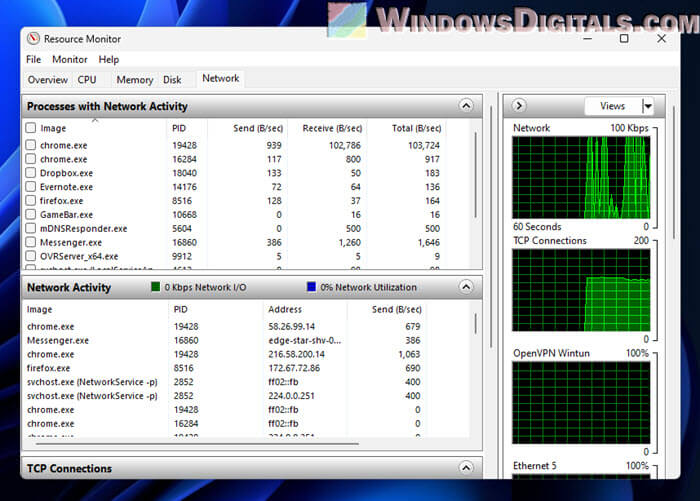Check the select-all Image checkbox
700x501 pixels.
coord(31,128)
